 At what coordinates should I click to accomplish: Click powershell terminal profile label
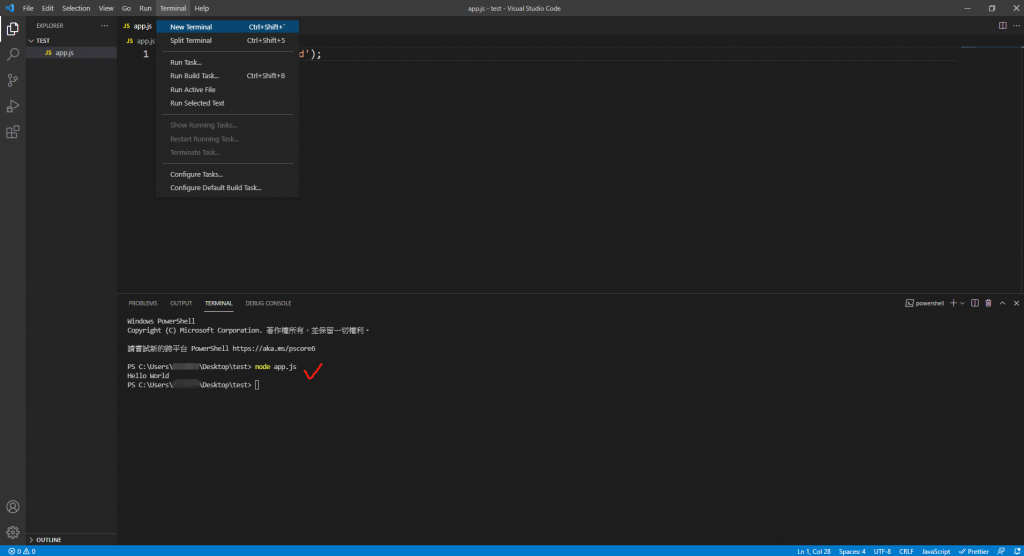(924, 303)
